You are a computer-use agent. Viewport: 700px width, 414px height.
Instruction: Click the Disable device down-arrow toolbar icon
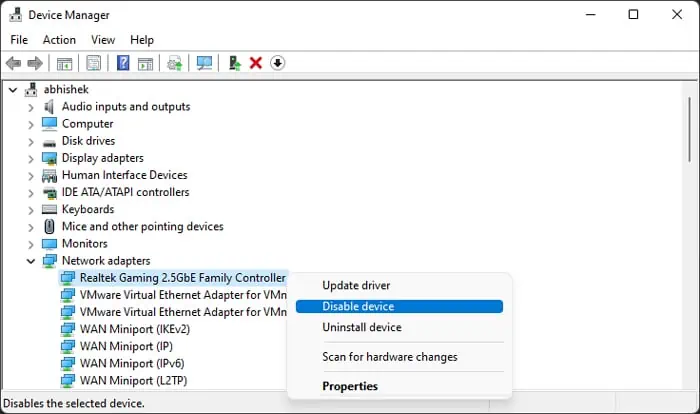pyautogui.click(x=277, y=63)
